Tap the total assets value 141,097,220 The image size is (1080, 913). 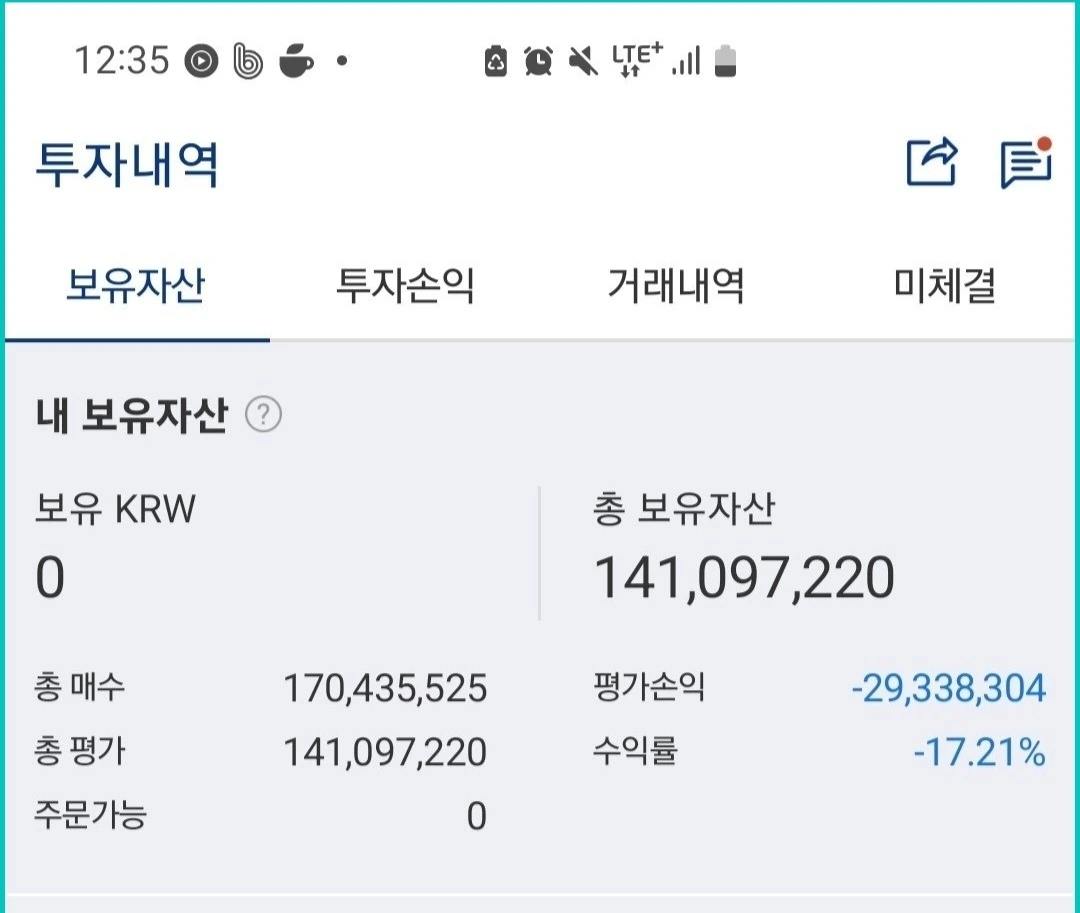[x=744, y=578]
